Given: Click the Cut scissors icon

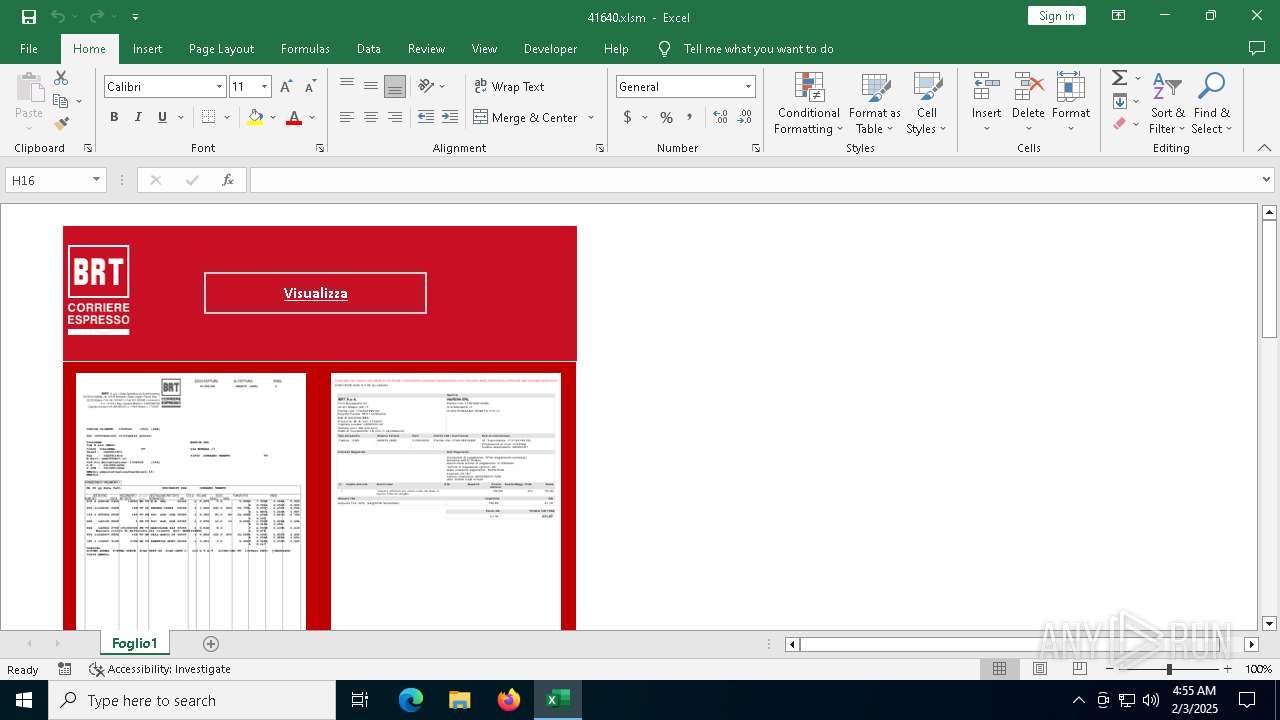Looking at the screenshot, I should (x=61, y=78).
